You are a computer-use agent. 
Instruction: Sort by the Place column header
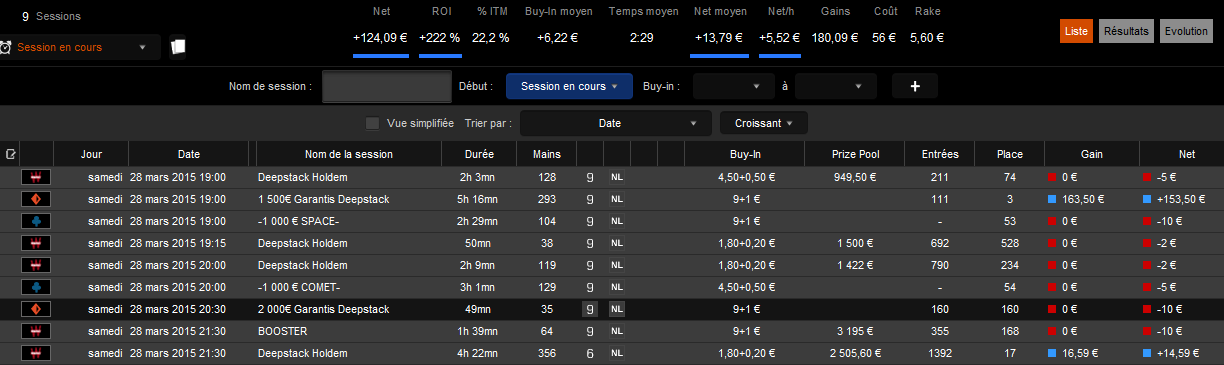1010,154
